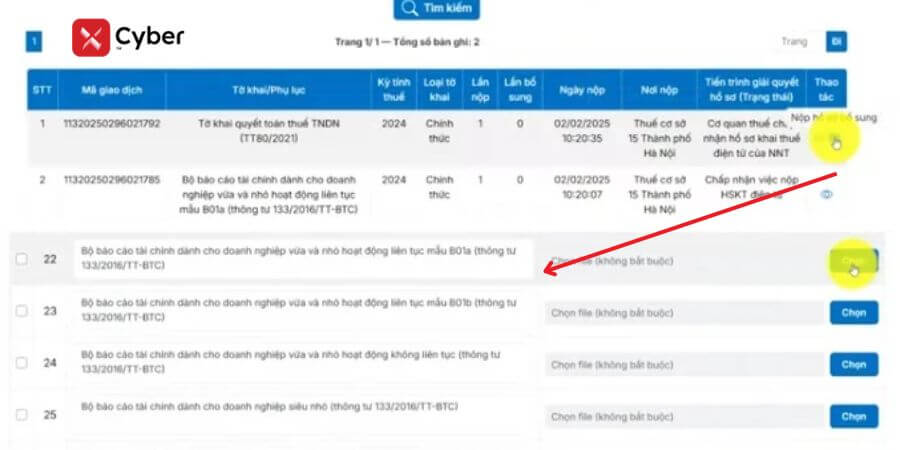Tick the checkbox for row 22
This screenshot has width=900, height=450.
[22, 260]
